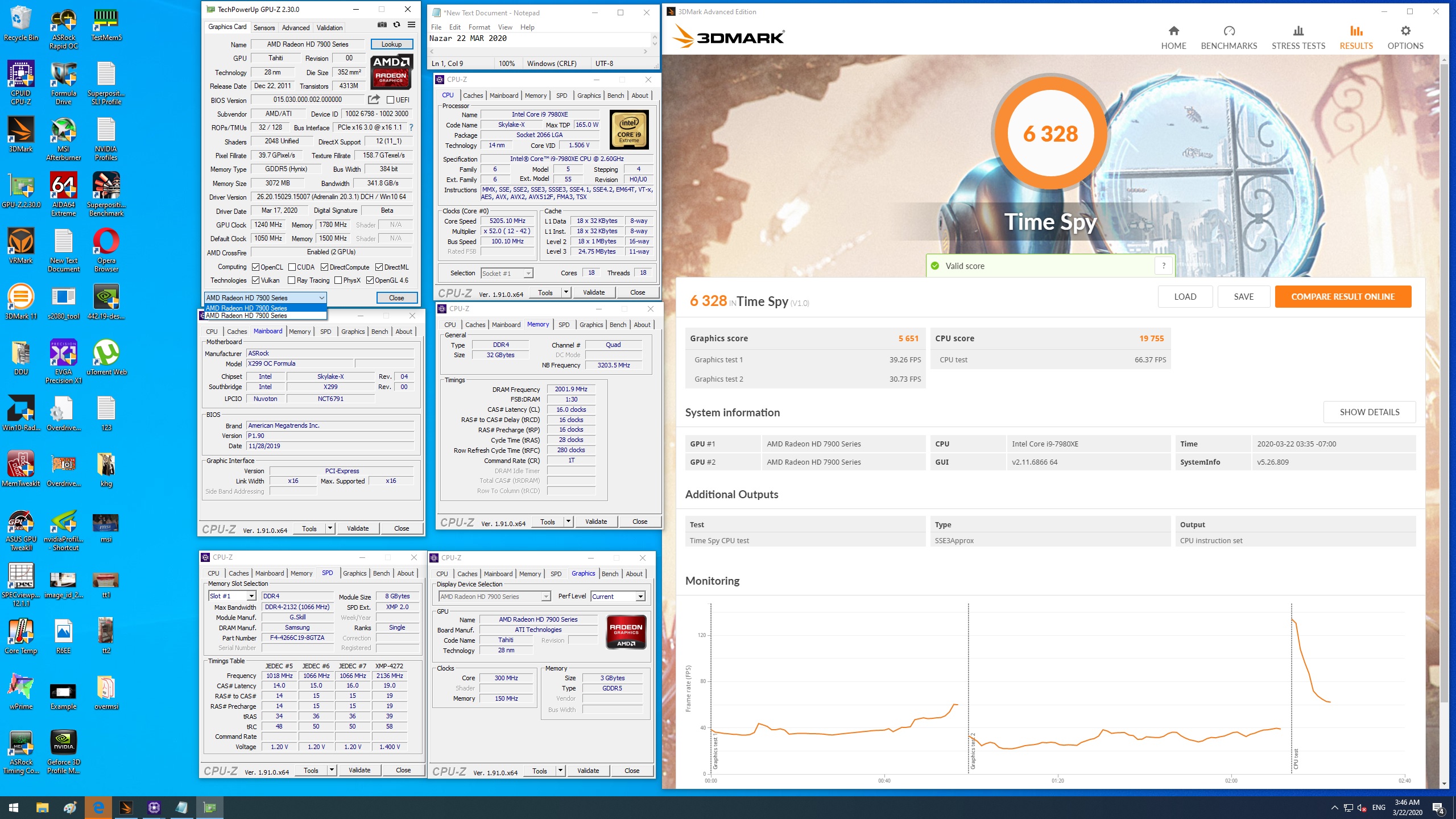Click the Lookup button in GPU-Z
Image resolution: width=1456 pixels, height=819 pixels.
click(391, 44)
